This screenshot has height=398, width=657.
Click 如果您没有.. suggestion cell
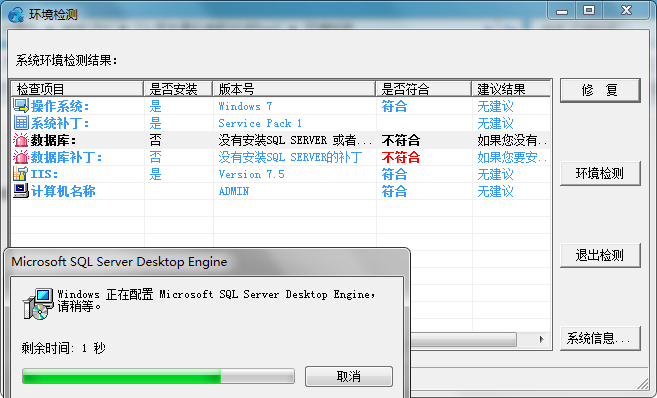click(512, 140)
